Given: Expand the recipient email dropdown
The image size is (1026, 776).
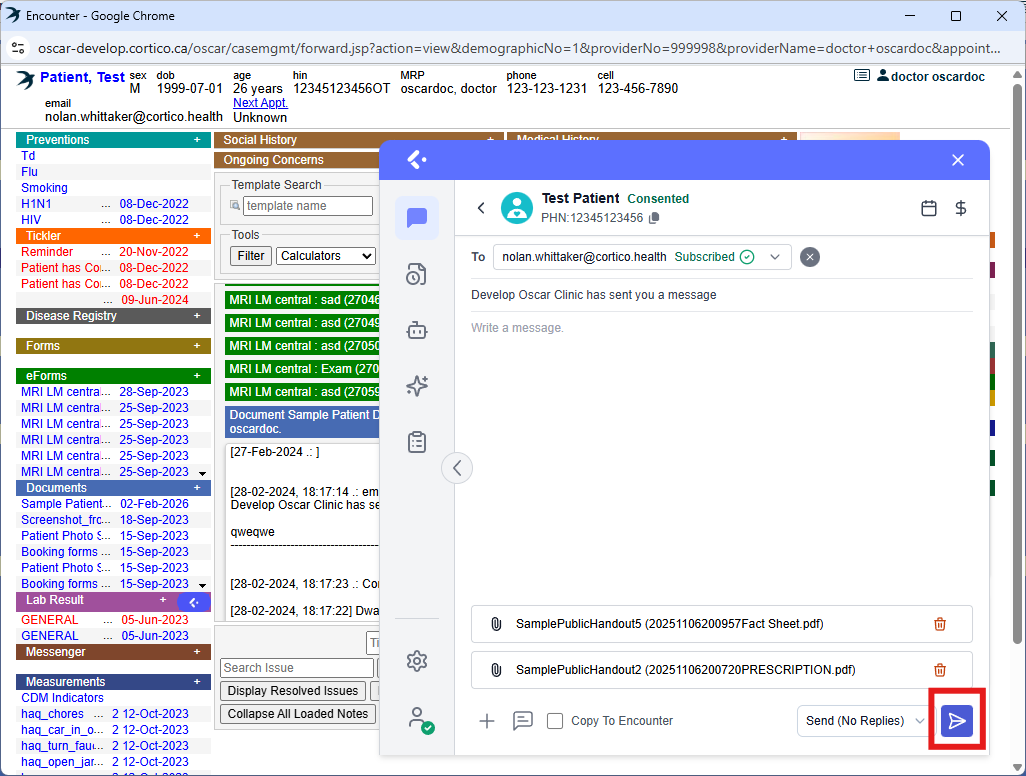Looking at the screenshot, I should click(x=775, y=257).
